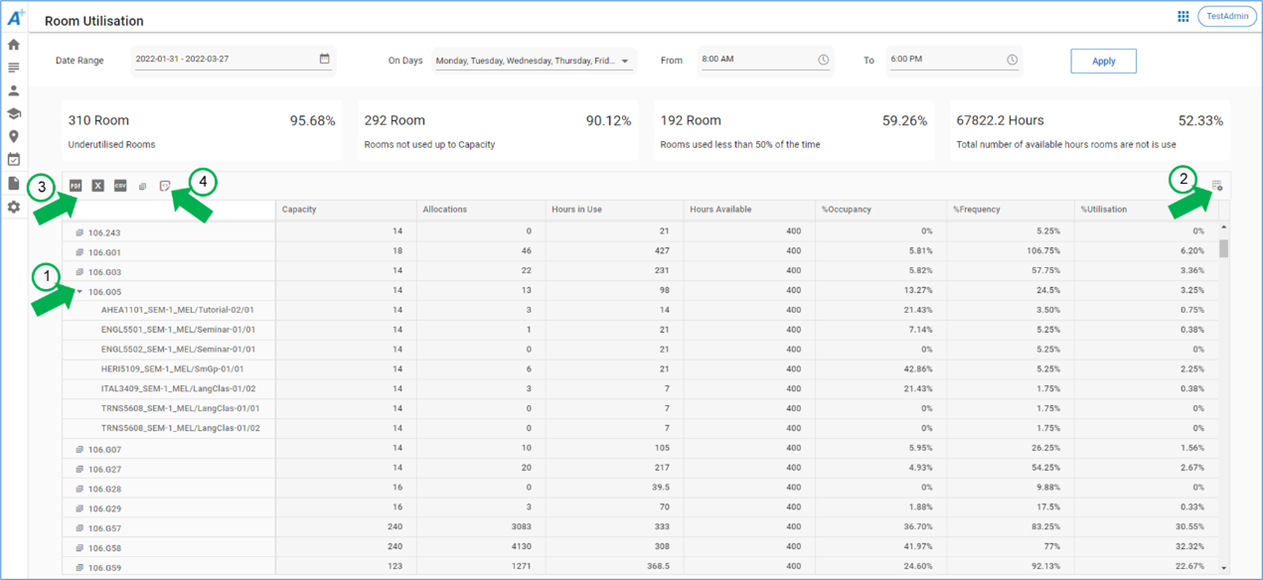Select the Underutilised Rooms summary card

pos(201,130)
